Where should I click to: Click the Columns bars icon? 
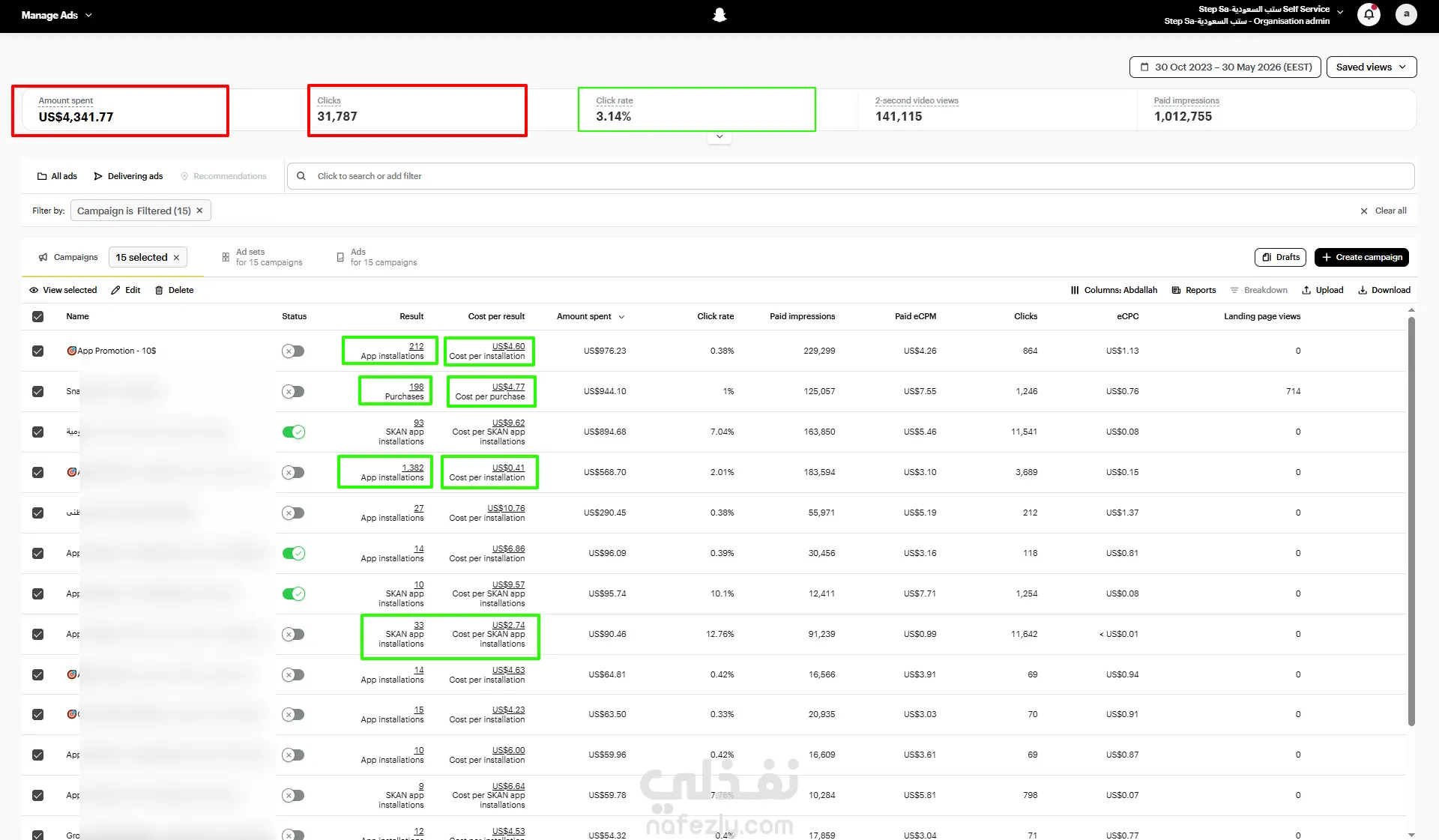[x=1075, y=290]
